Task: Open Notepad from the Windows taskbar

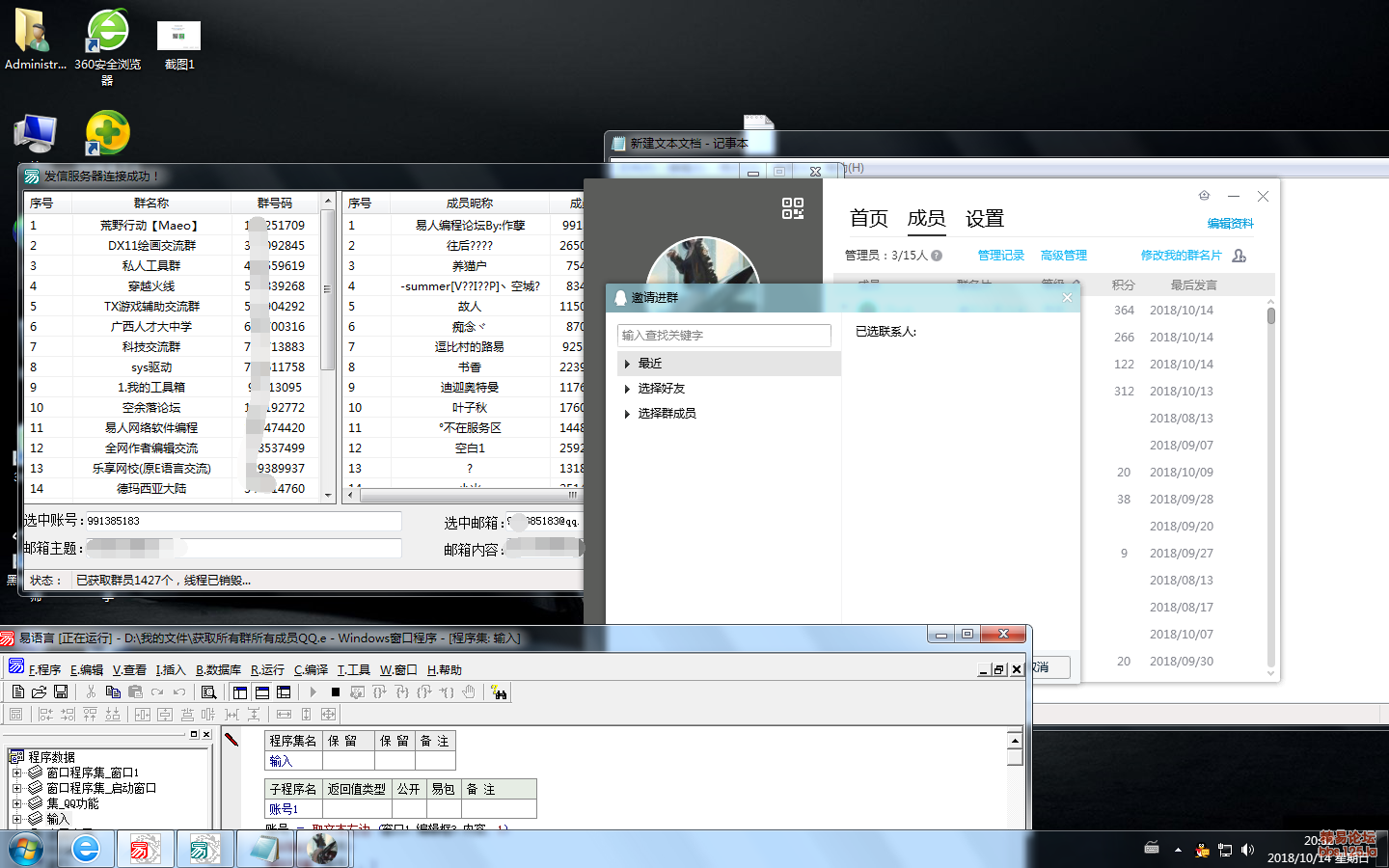Action: pos(263,849)
